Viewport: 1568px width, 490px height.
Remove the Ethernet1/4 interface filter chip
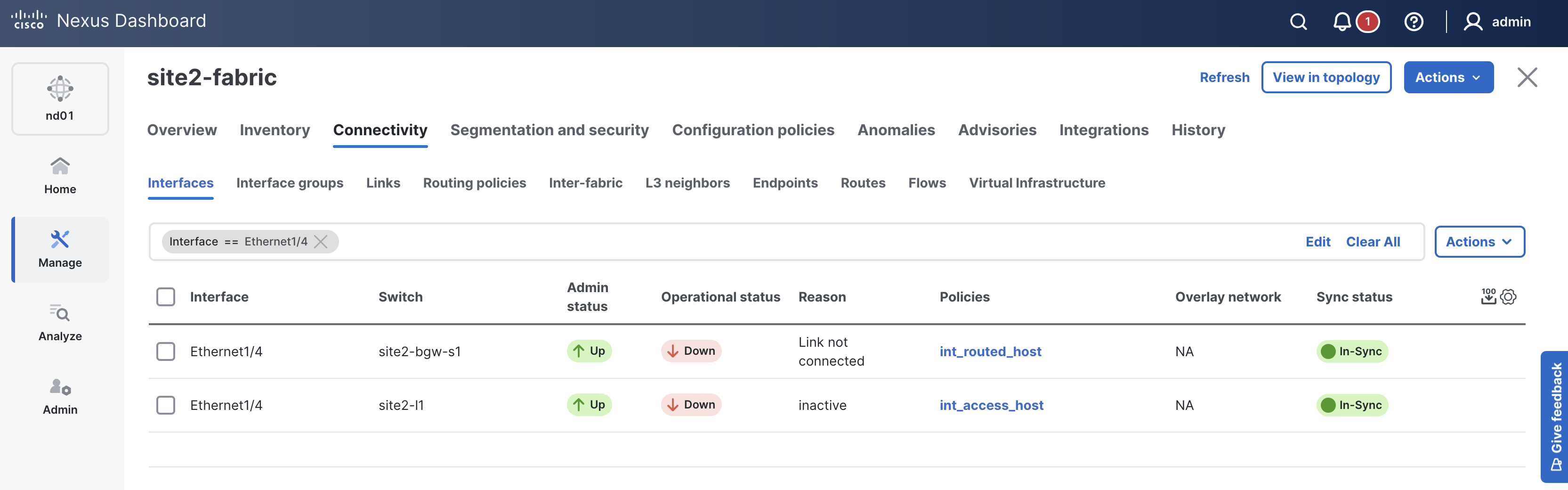[x=321, y=242]
